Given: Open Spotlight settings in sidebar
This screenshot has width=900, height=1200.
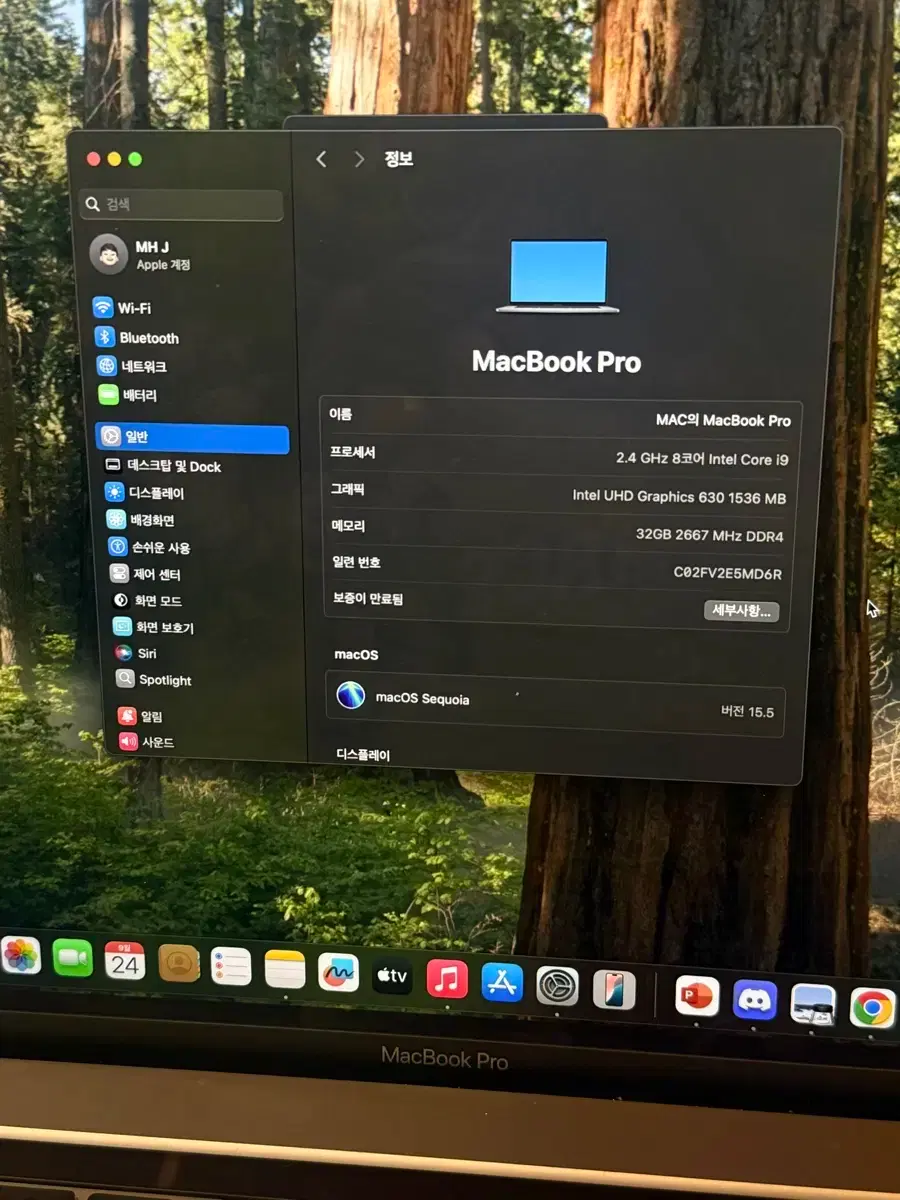Looking at the screenshot, I should click(154, 680).
